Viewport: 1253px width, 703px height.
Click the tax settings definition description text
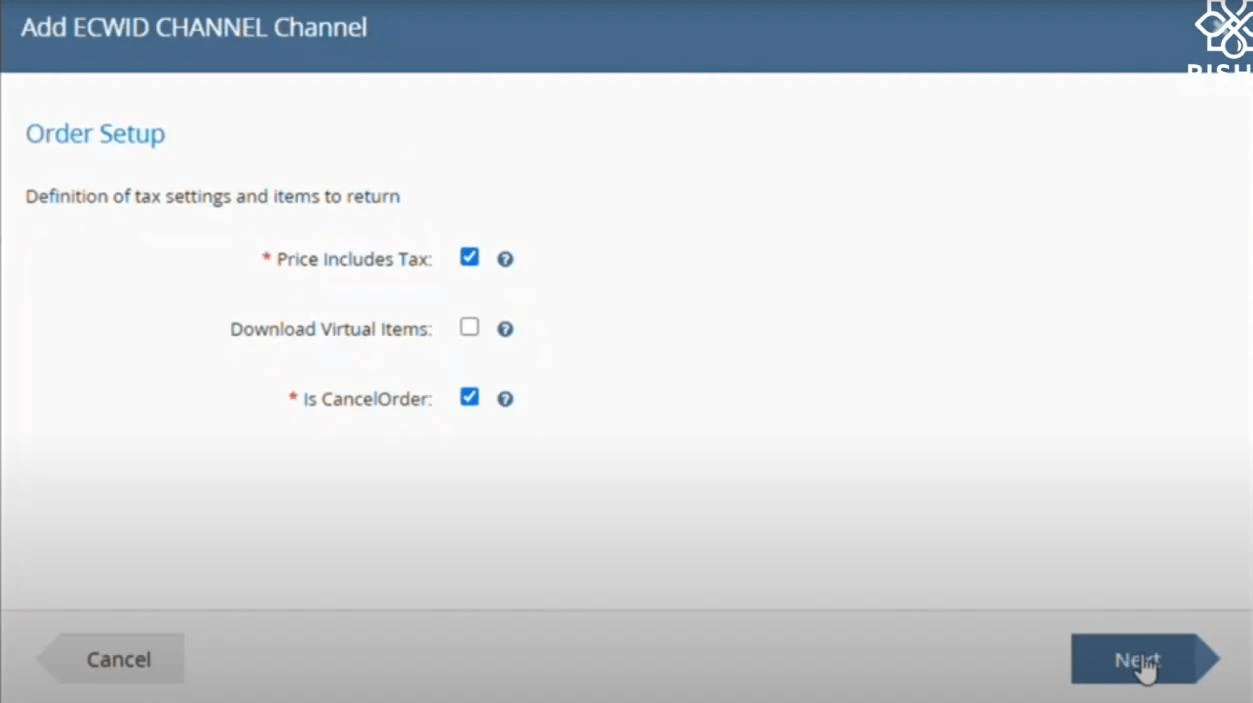(x=212, y=197)
